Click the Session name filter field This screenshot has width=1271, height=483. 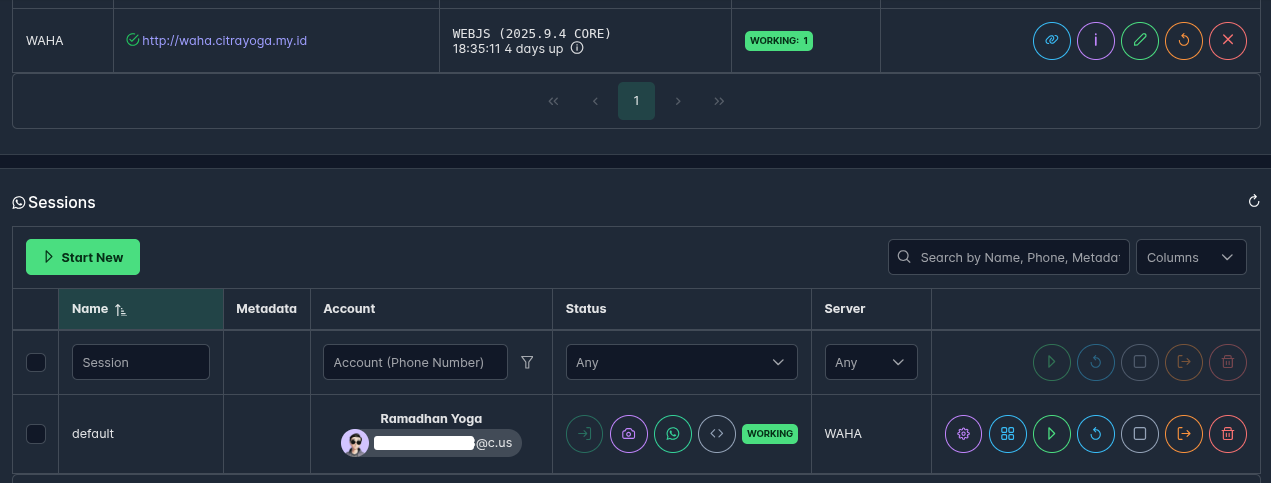[x=141, y=362]
